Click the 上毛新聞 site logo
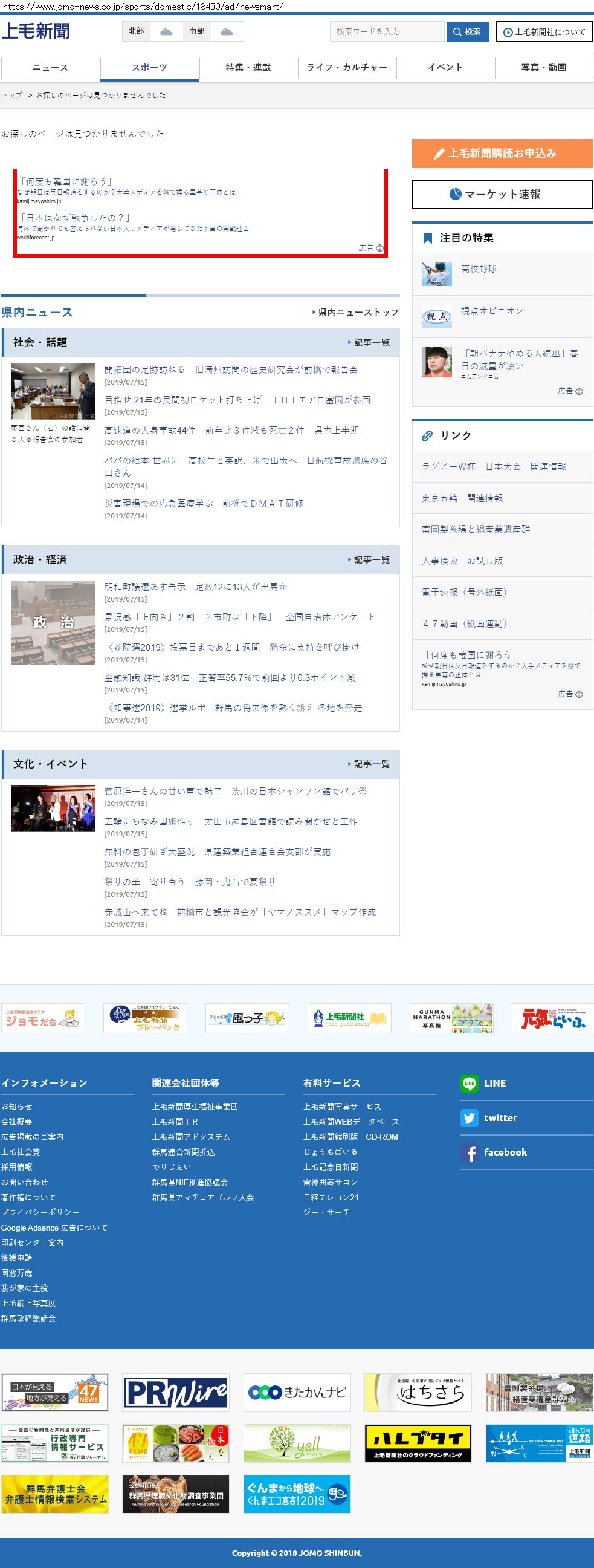Image resolution: width=594 pixels, height=1568 pixels. coord(36,31)
